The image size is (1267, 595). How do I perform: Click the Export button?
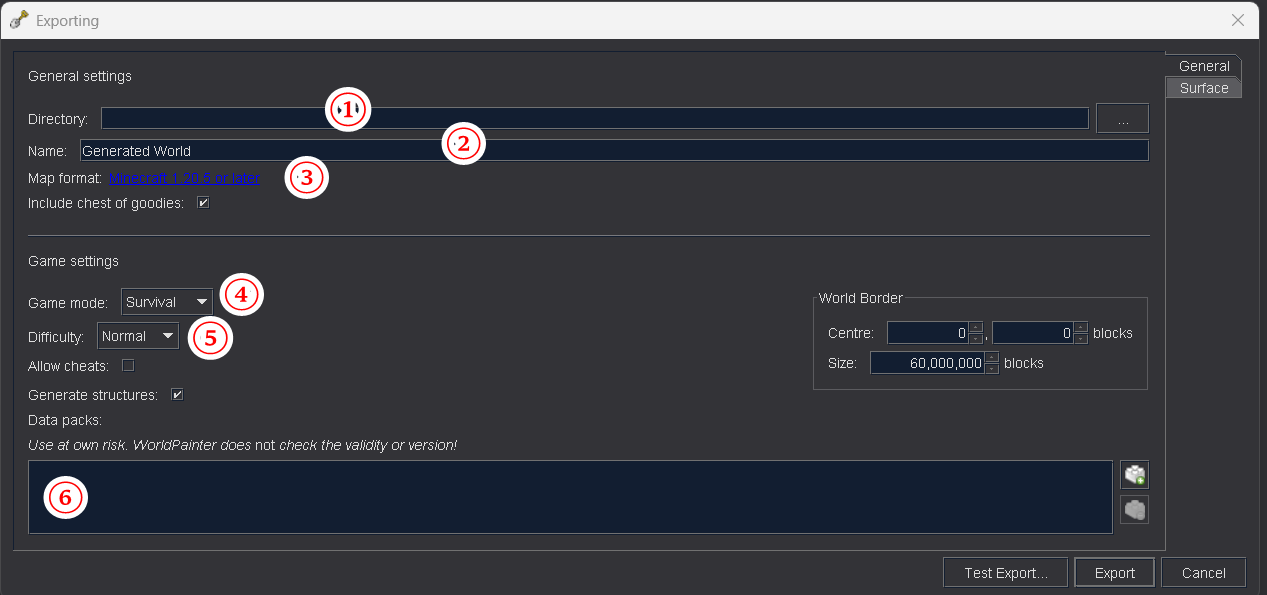pos(1114,573)
